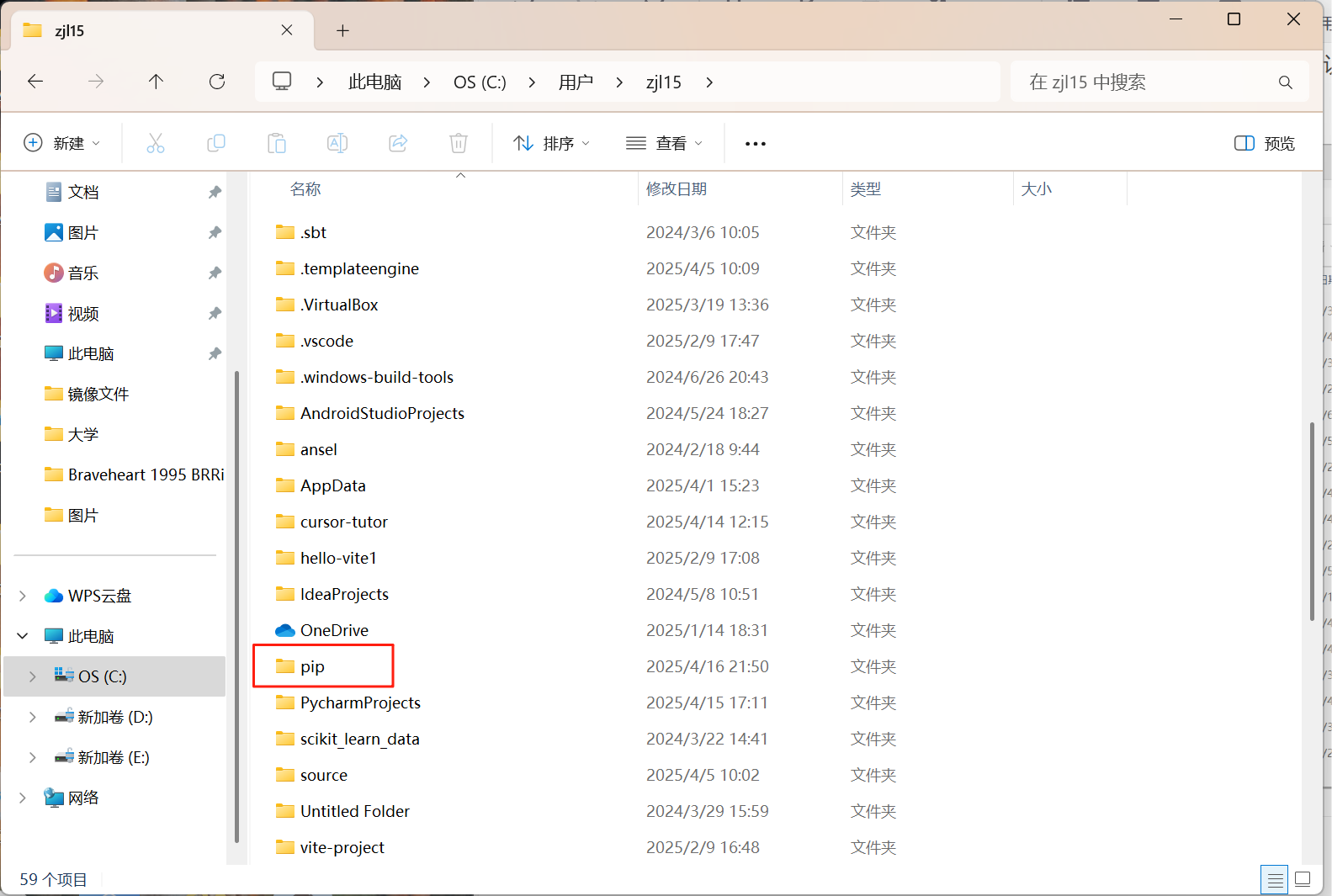Go up one folder level arrow
This screenshot has width=1332, height=896.
(x=157, y=82)
